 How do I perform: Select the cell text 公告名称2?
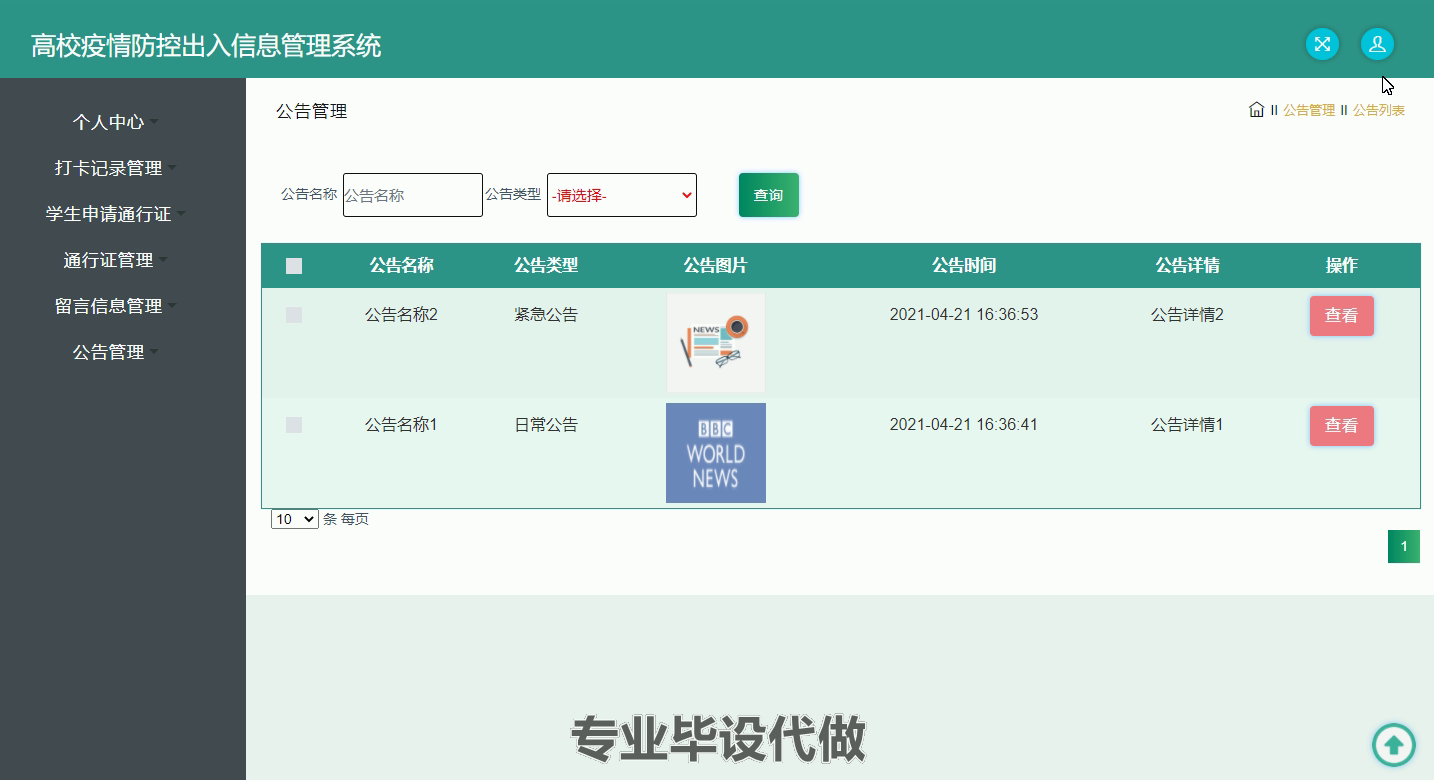click(401, 315)
